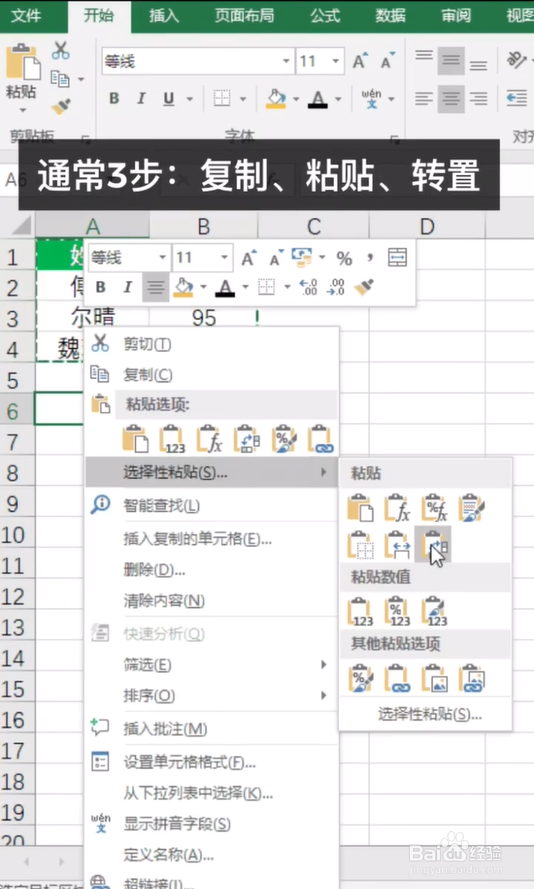Click 删除(D)... in context menu

[x=212, y=570]
